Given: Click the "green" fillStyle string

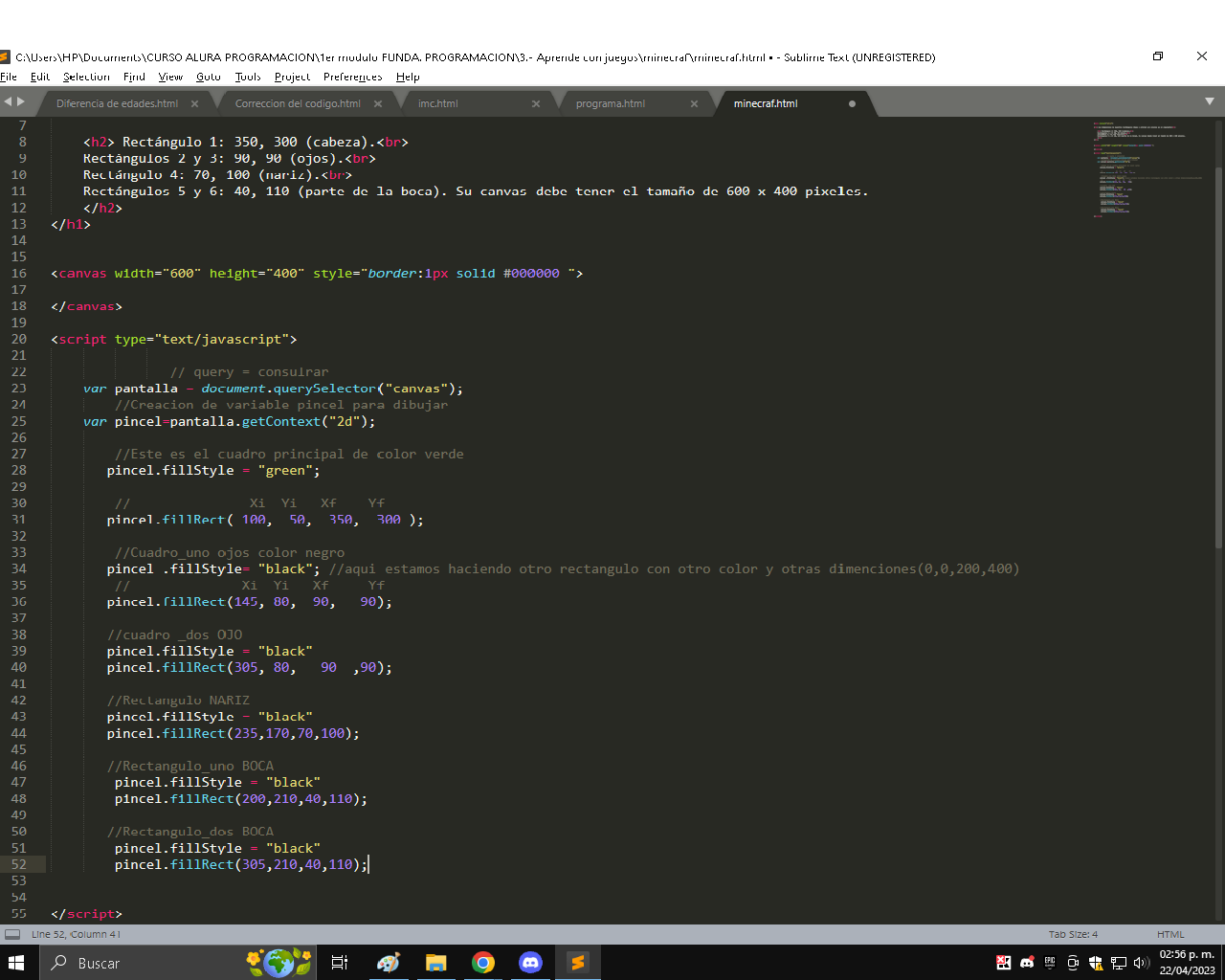Looking at the screenshot, I should 285,471.
